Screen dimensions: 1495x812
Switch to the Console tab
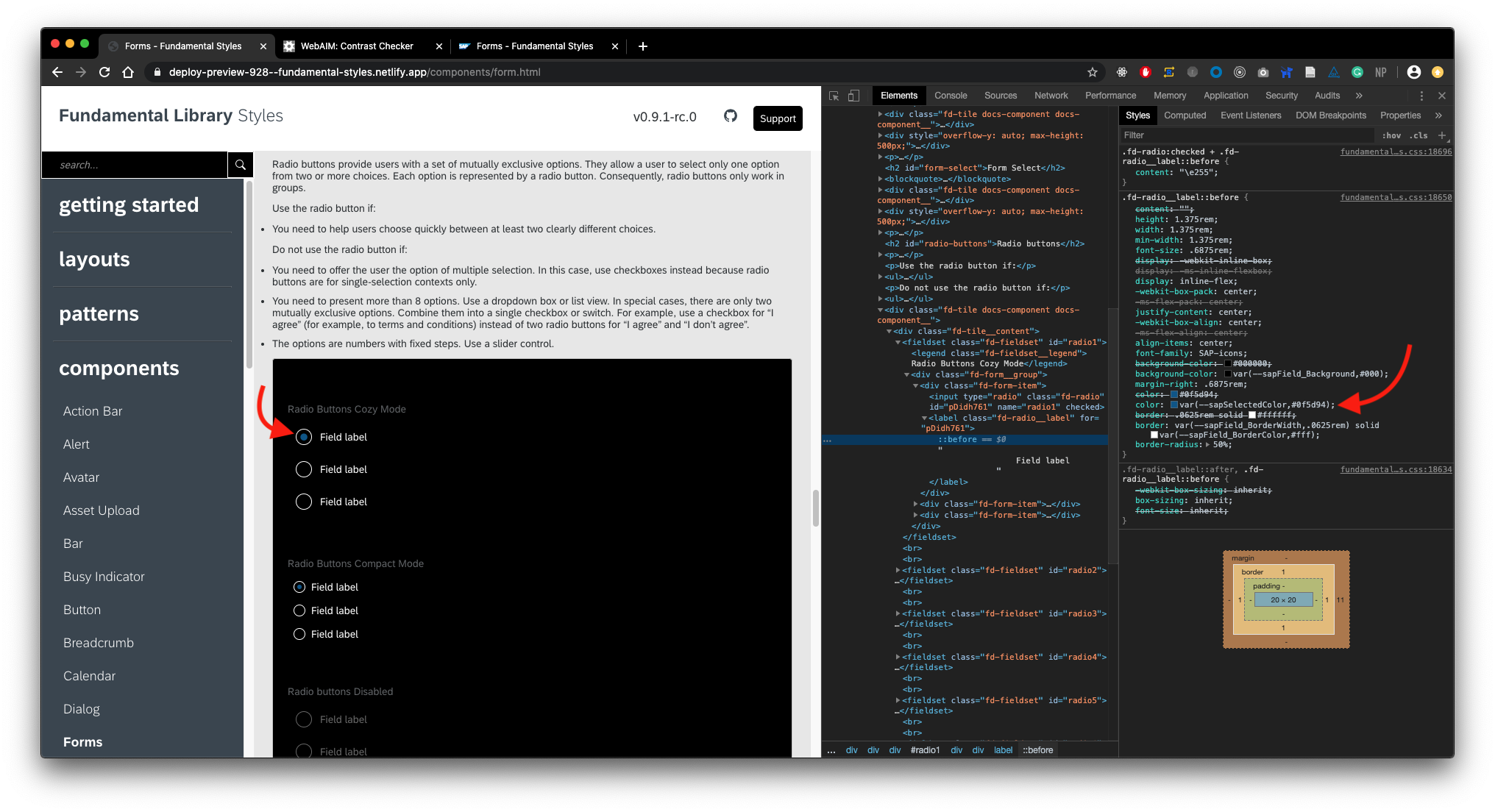click(x=951, y=96)
